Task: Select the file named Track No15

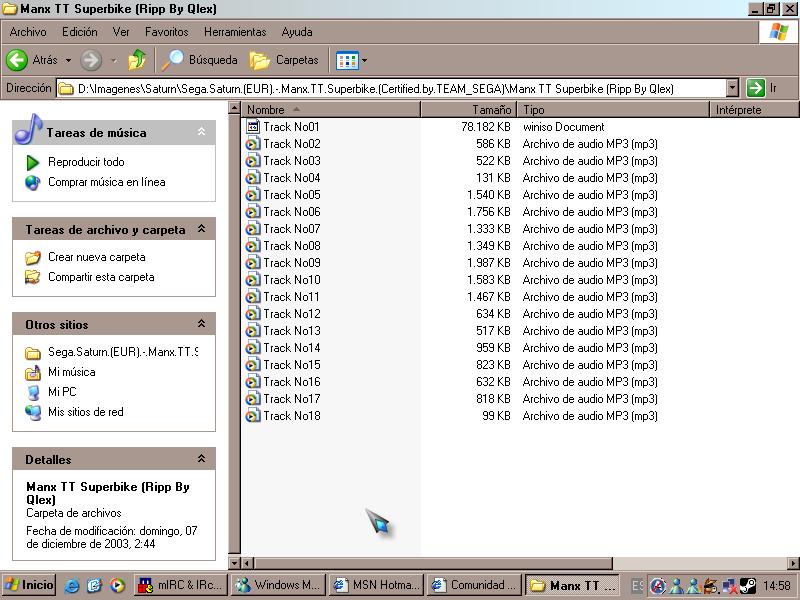Action: [292, 365]
